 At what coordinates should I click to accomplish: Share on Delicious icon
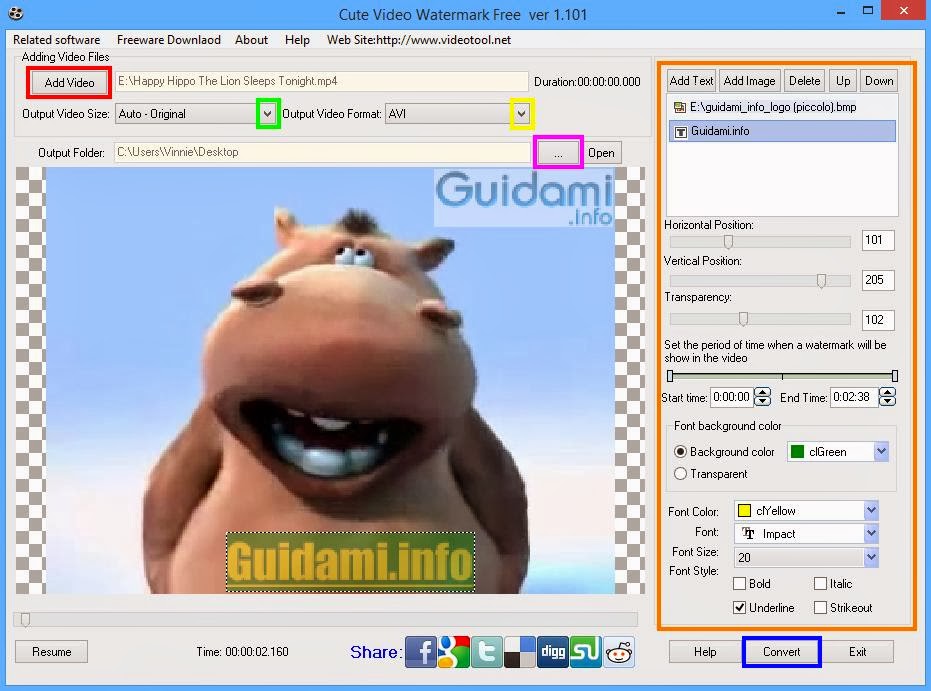(x=520, y=652)
